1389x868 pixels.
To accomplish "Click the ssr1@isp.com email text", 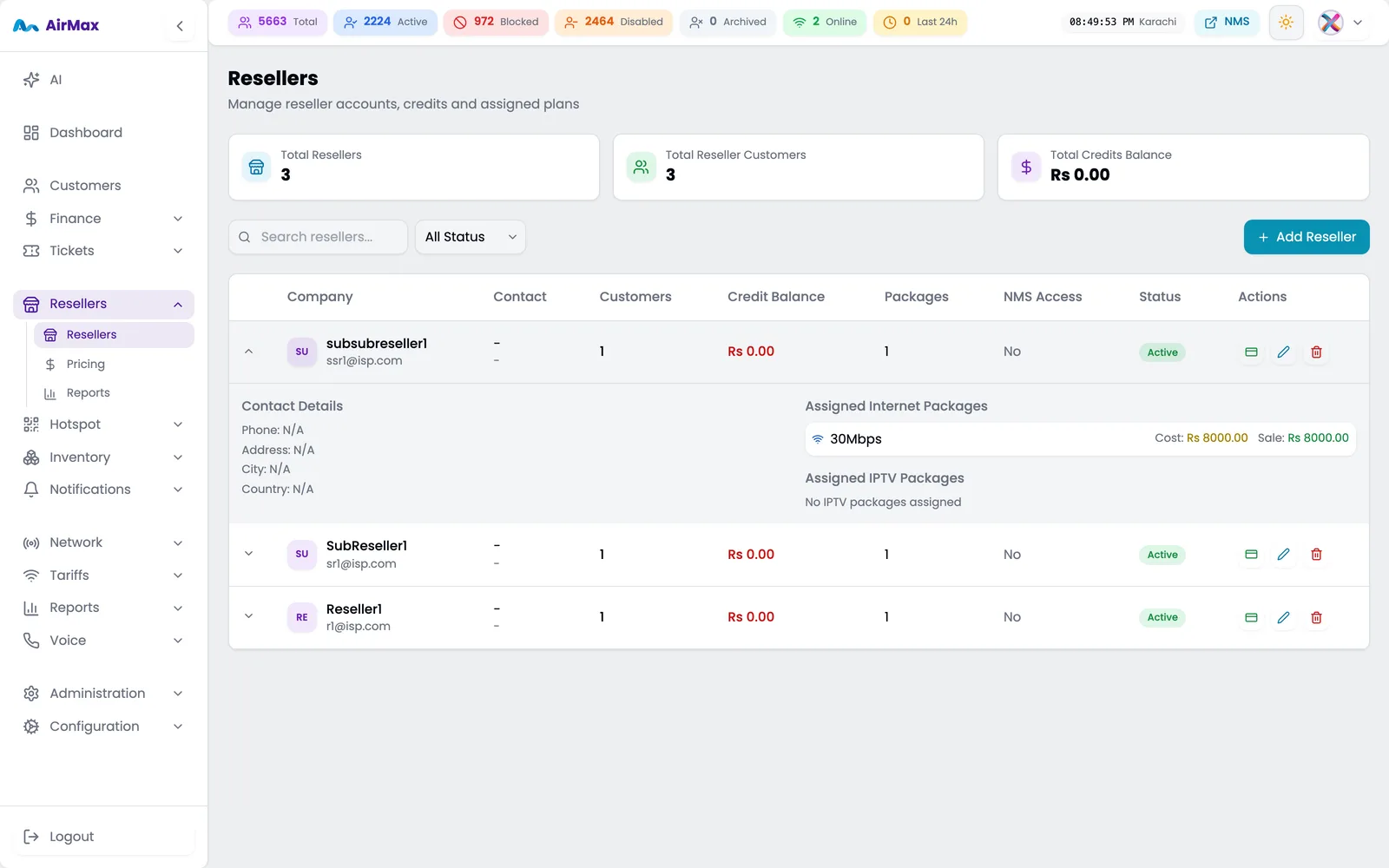I will pyautogui.click(x=364, y=361).
